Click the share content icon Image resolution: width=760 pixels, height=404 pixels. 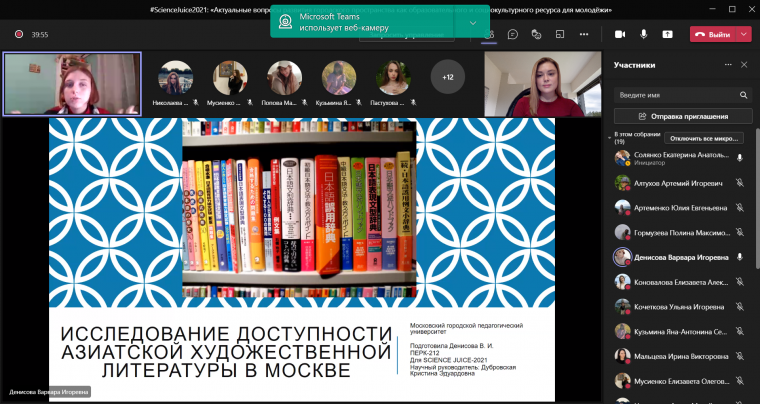pyautogui.click(x=667, y=34)
